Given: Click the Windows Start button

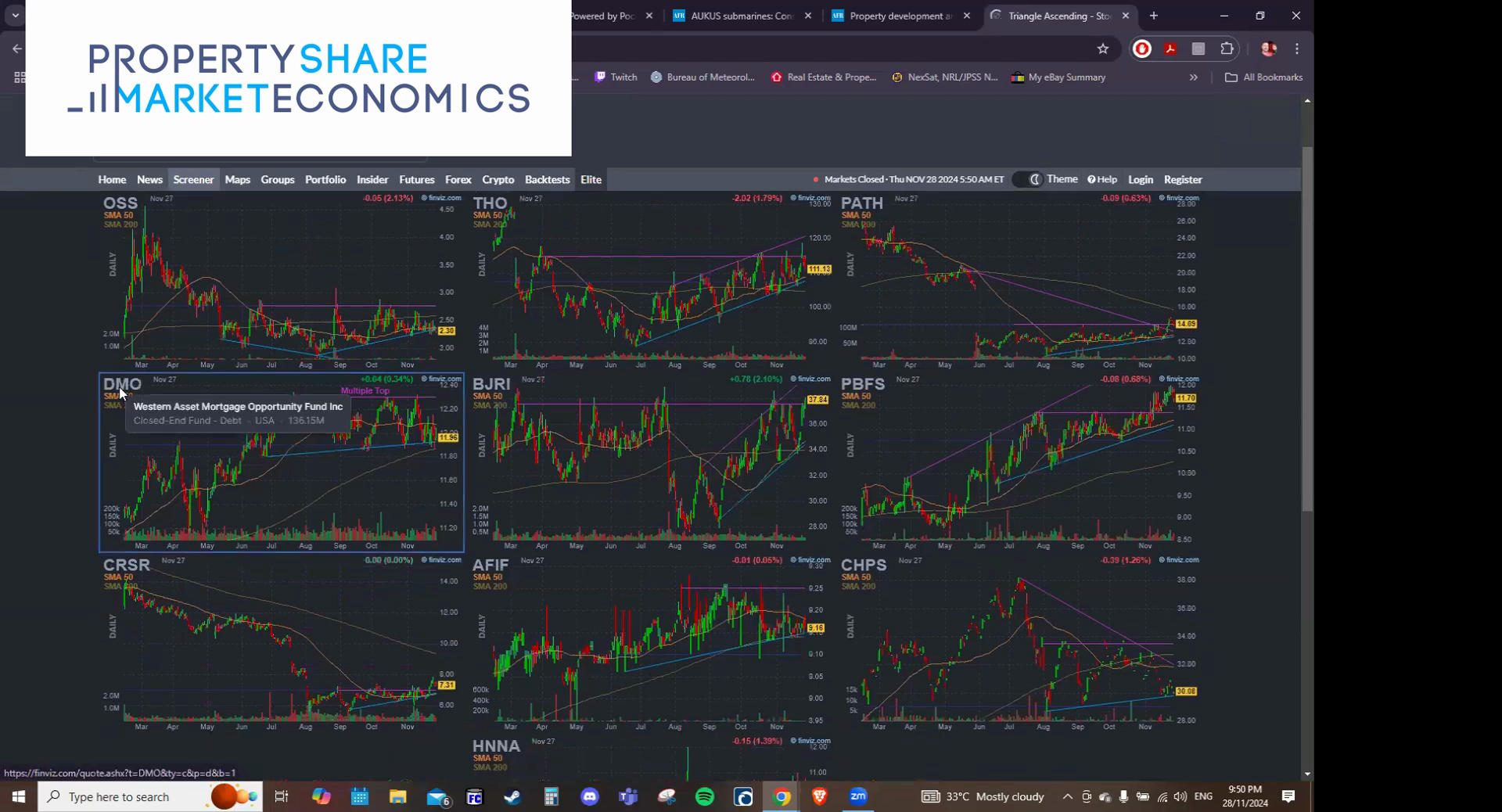Looking at the screenshot, I should (x=17, y=796).
